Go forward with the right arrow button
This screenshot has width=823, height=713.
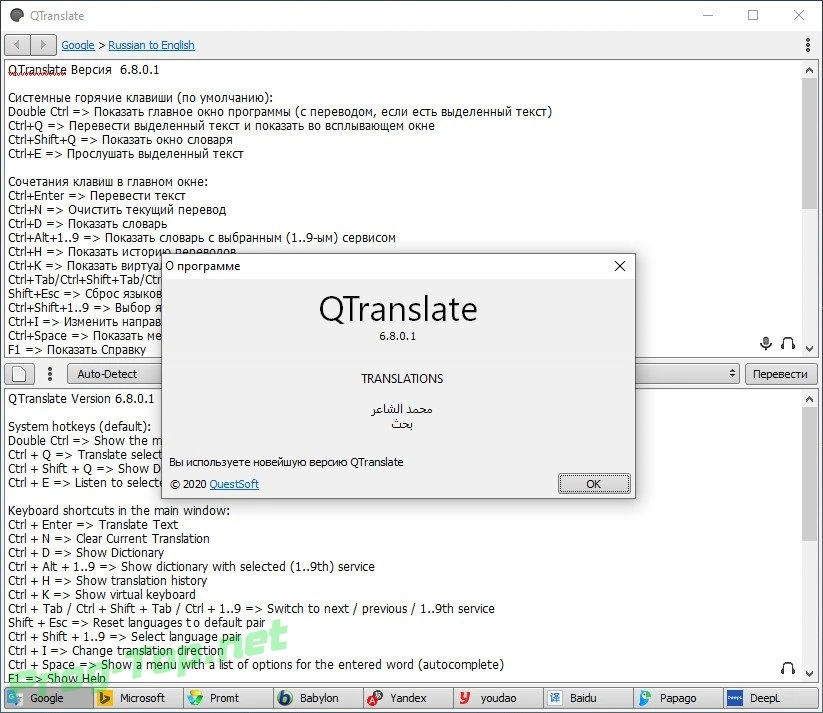pyautogui.click(x=44, y=45)
